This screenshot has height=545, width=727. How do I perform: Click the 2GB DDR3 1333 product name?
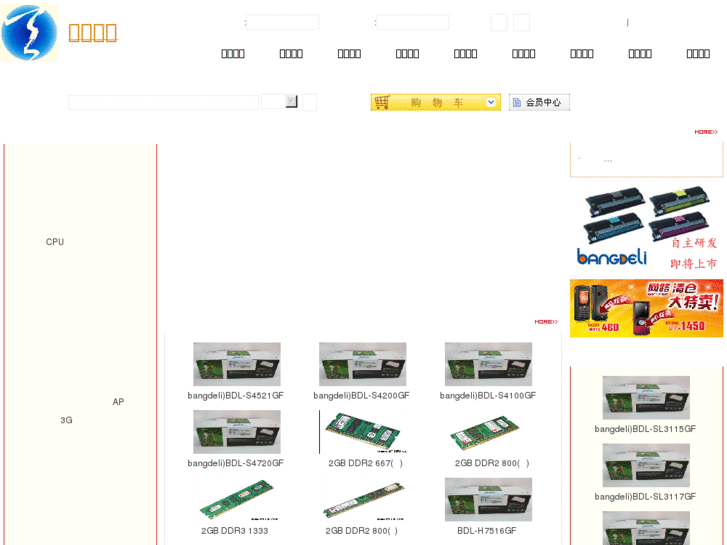(235, 531)
